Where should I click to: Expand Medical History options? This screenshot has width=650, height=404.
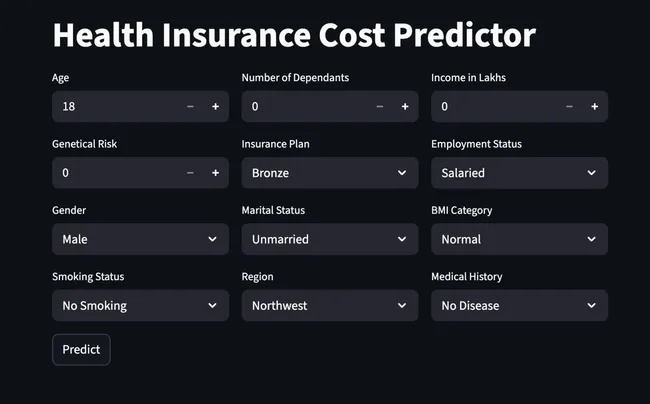pos(519,305)
